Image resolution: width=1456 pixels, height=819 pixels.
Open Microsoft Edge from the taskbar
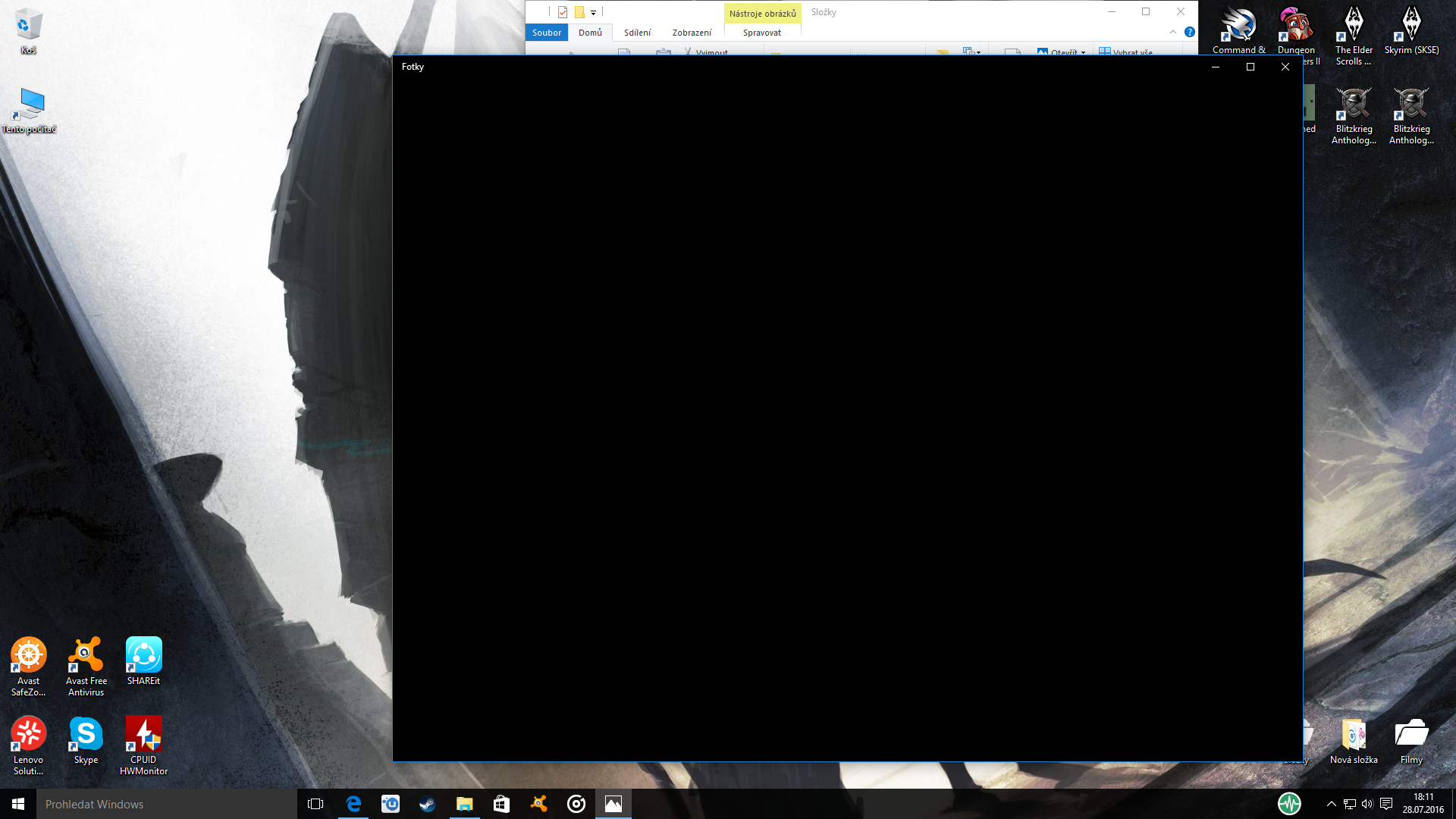click(x=353, y=804)
